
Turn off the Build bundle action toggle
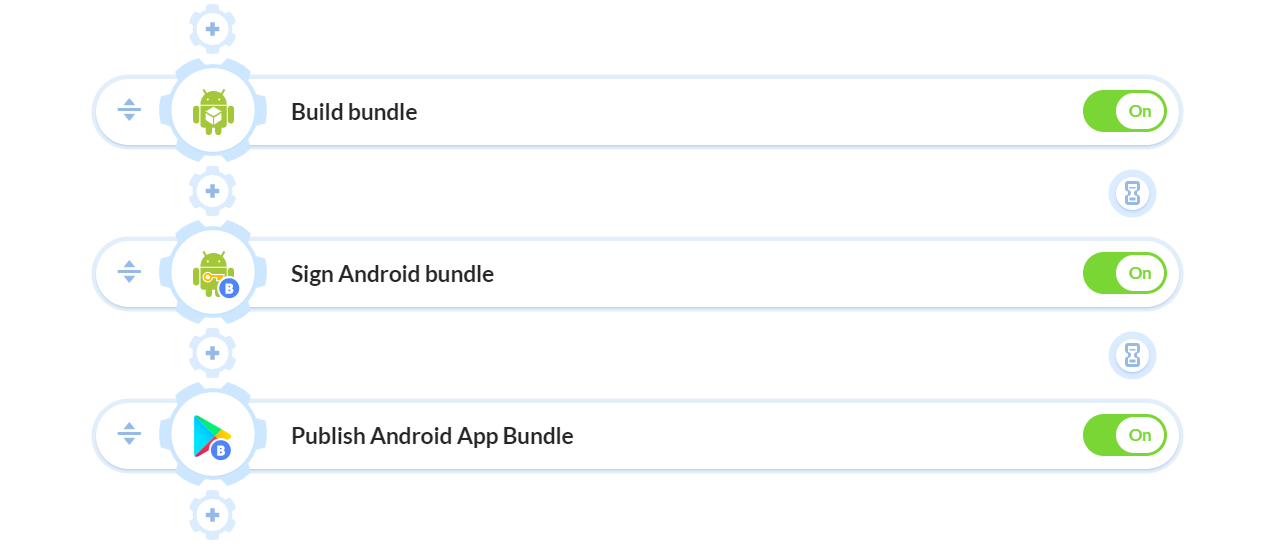tap(1125, 111)
